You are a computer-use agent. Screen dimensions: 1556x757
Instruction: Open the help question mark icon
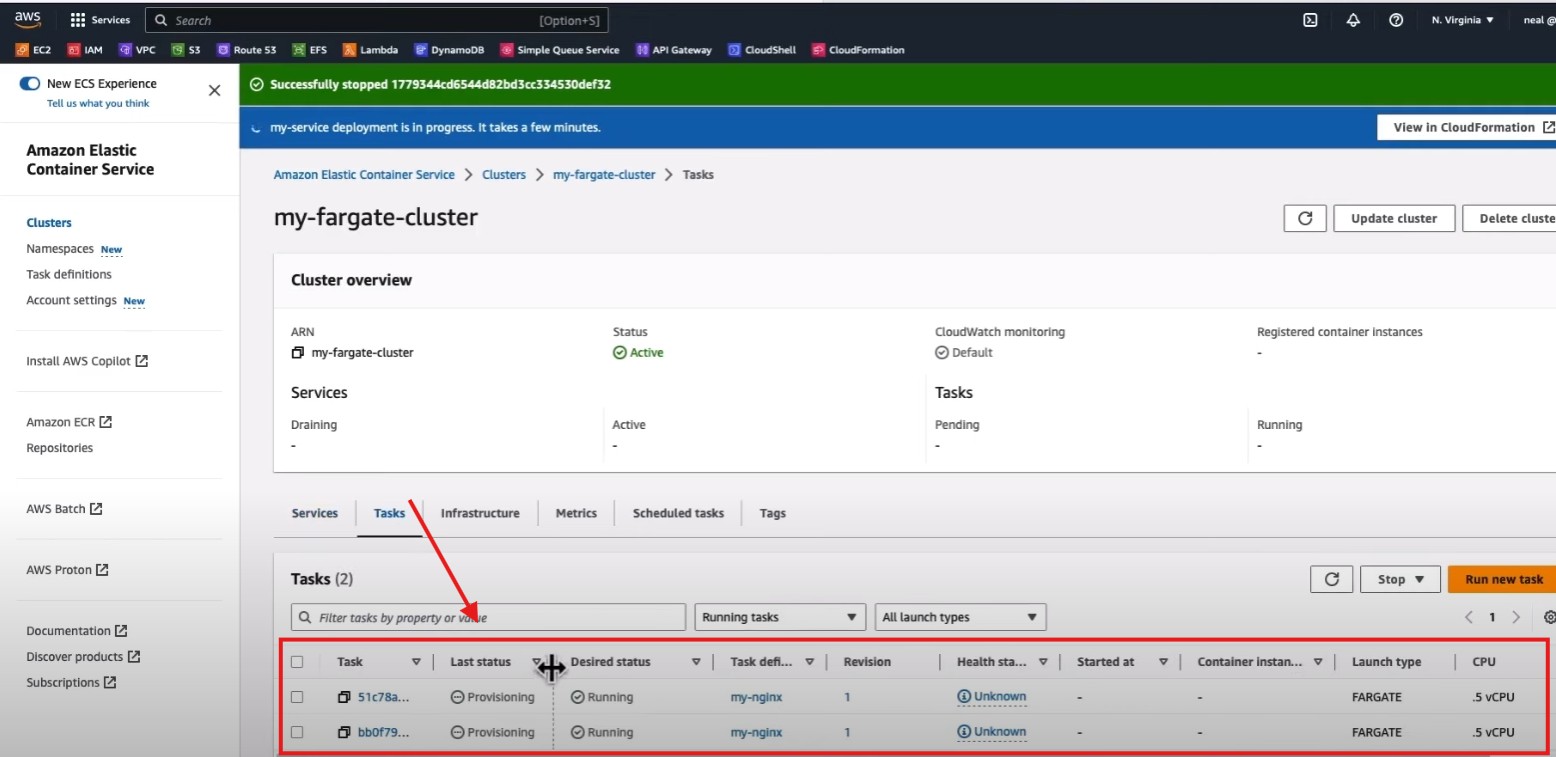[x=1396, y=20]
